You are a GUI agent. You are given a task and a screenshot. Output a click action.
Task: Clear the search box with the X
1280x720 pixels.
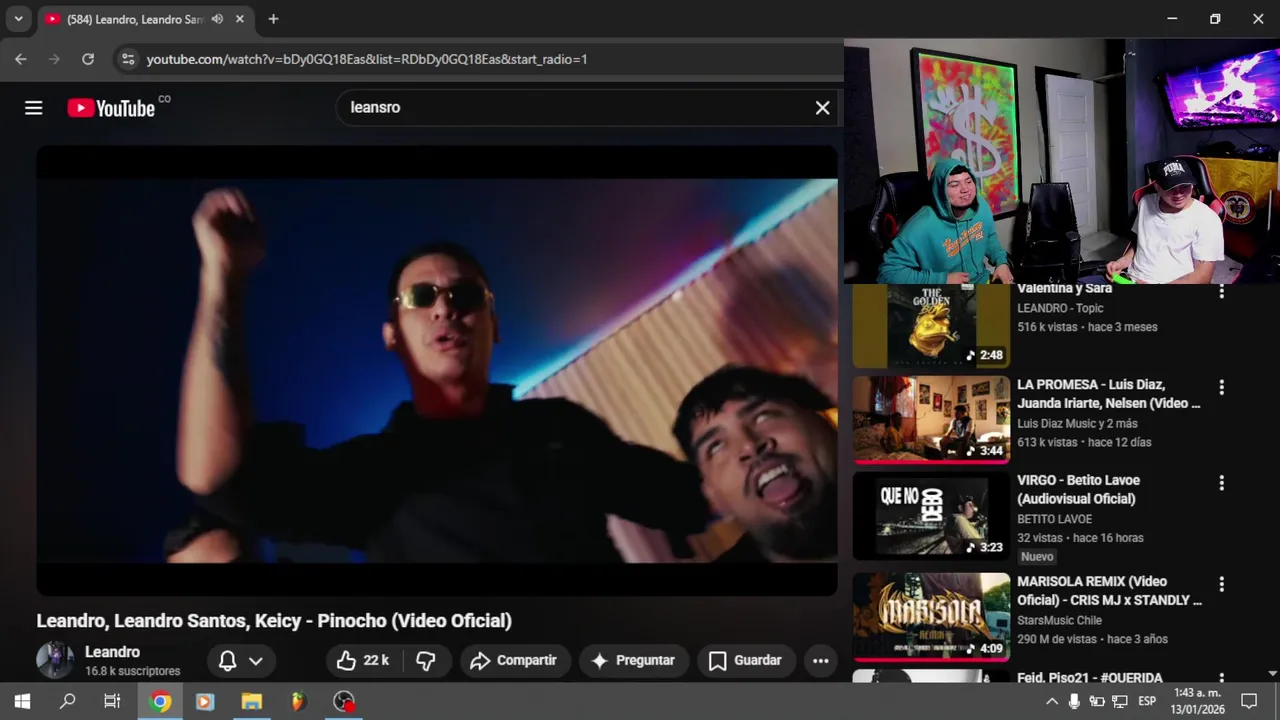822,108
